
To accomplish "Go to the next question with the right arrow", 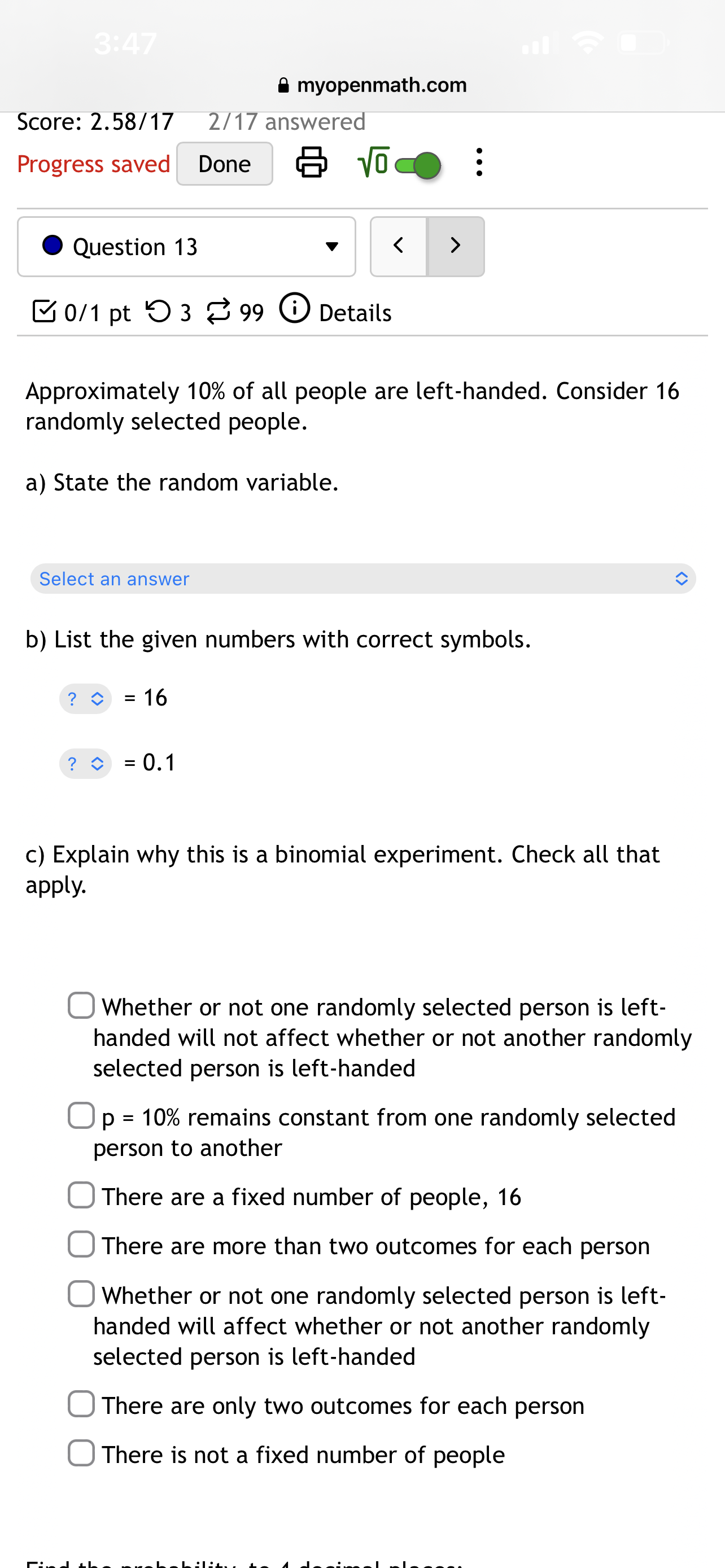I will pyautogui.click(x=455, y=247).
